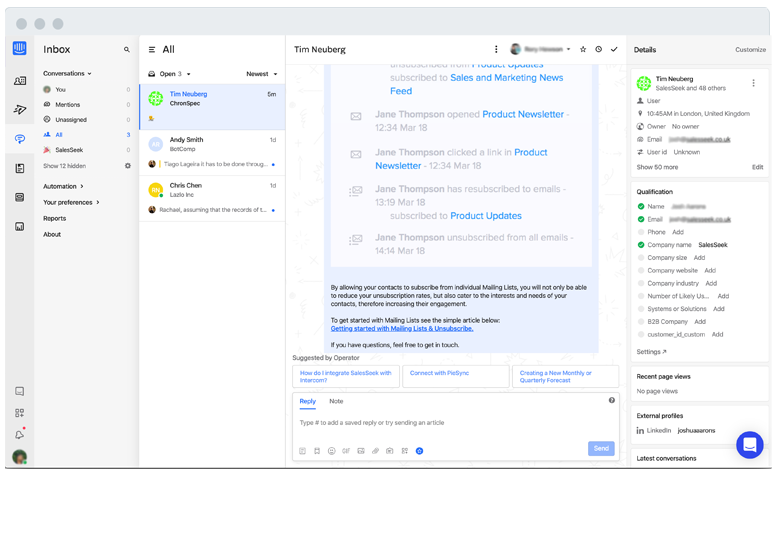Open the notifications bell in left rail
Viewport: 777px width, 533px height.
[x=19, y=434]
